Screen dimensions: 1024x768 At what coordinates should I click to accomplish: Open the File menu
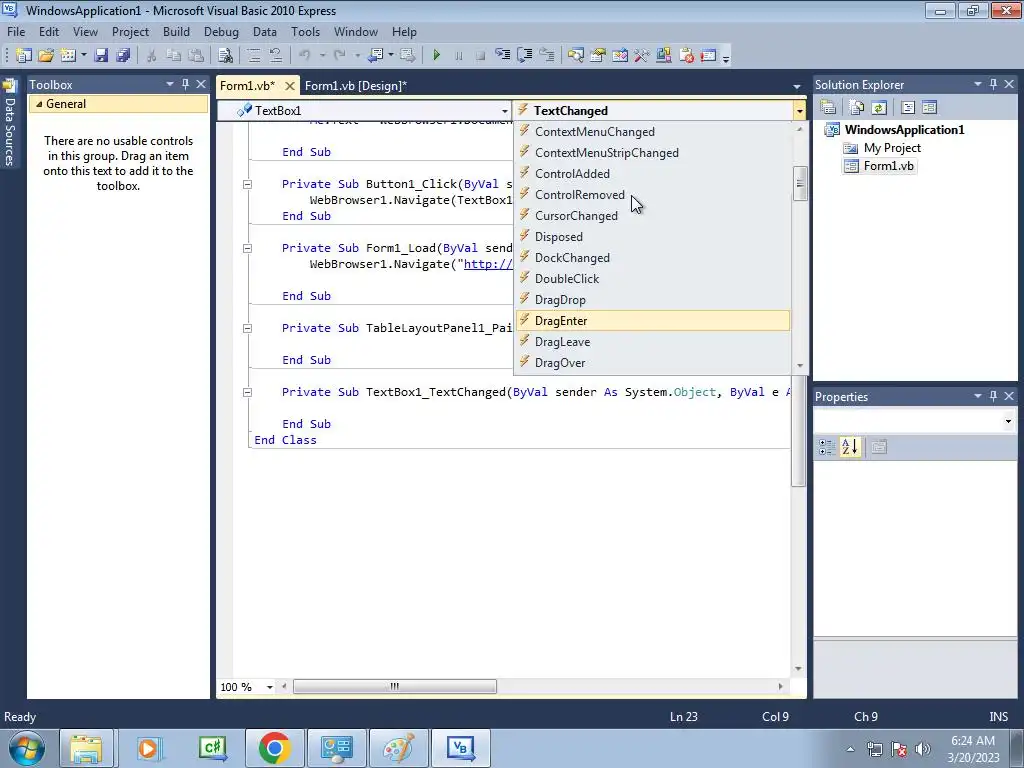click(x=16, y=32)
